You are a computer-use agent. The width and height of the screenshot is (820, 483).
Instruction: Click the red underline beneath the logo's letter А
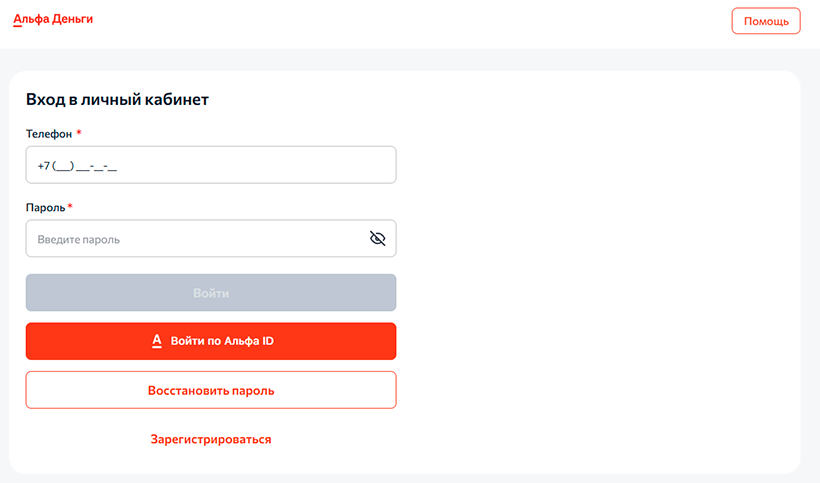click(x=16, y=25)
